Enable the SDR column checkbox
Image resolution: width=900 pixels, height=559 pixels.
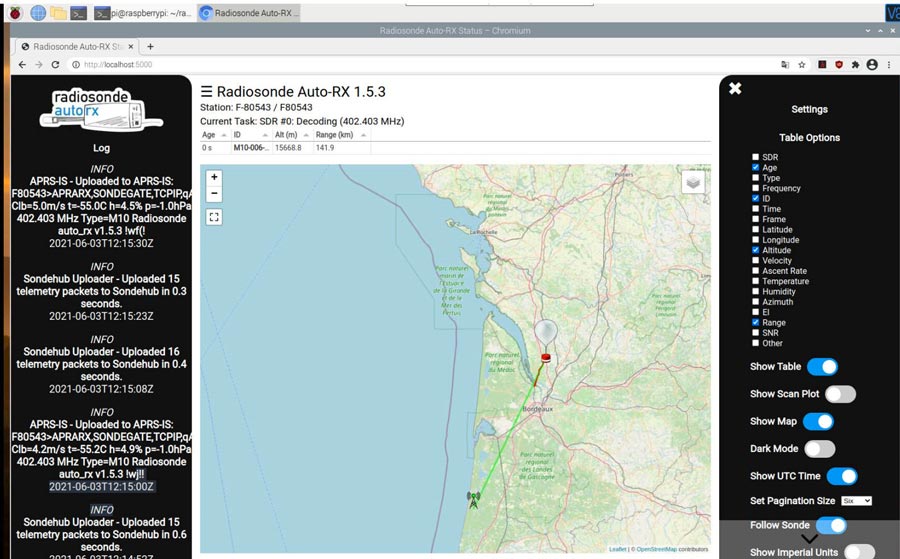(x=755, y=157)
